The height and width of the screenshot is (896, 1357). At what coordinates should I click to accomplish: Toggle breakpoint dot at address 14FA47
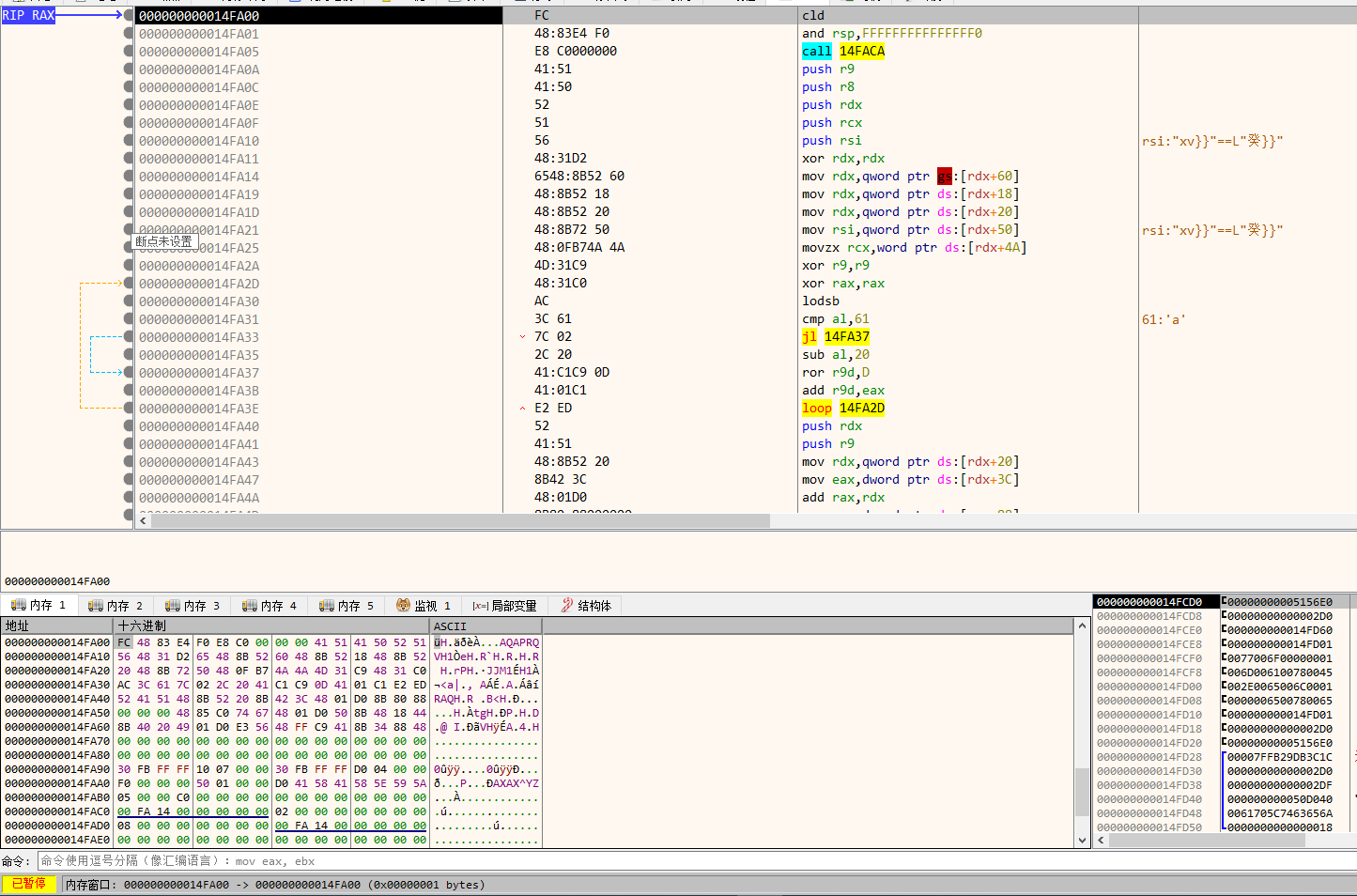pyautogui.click(x=129, y=480)
